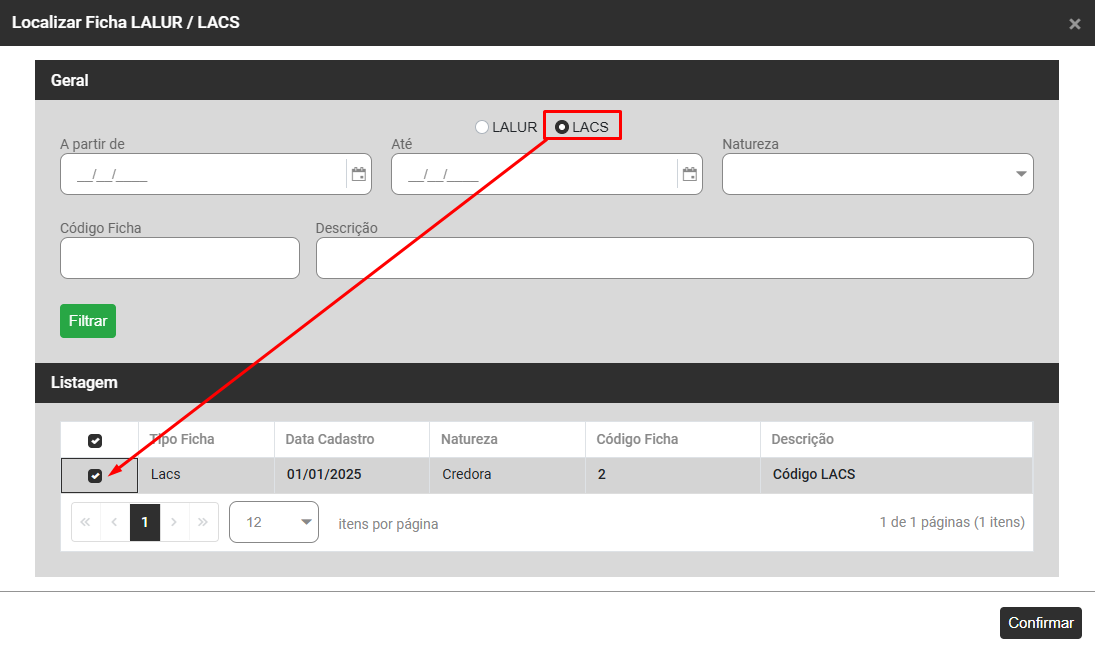Click the Código LACS description cell

(x=897, y=475)
